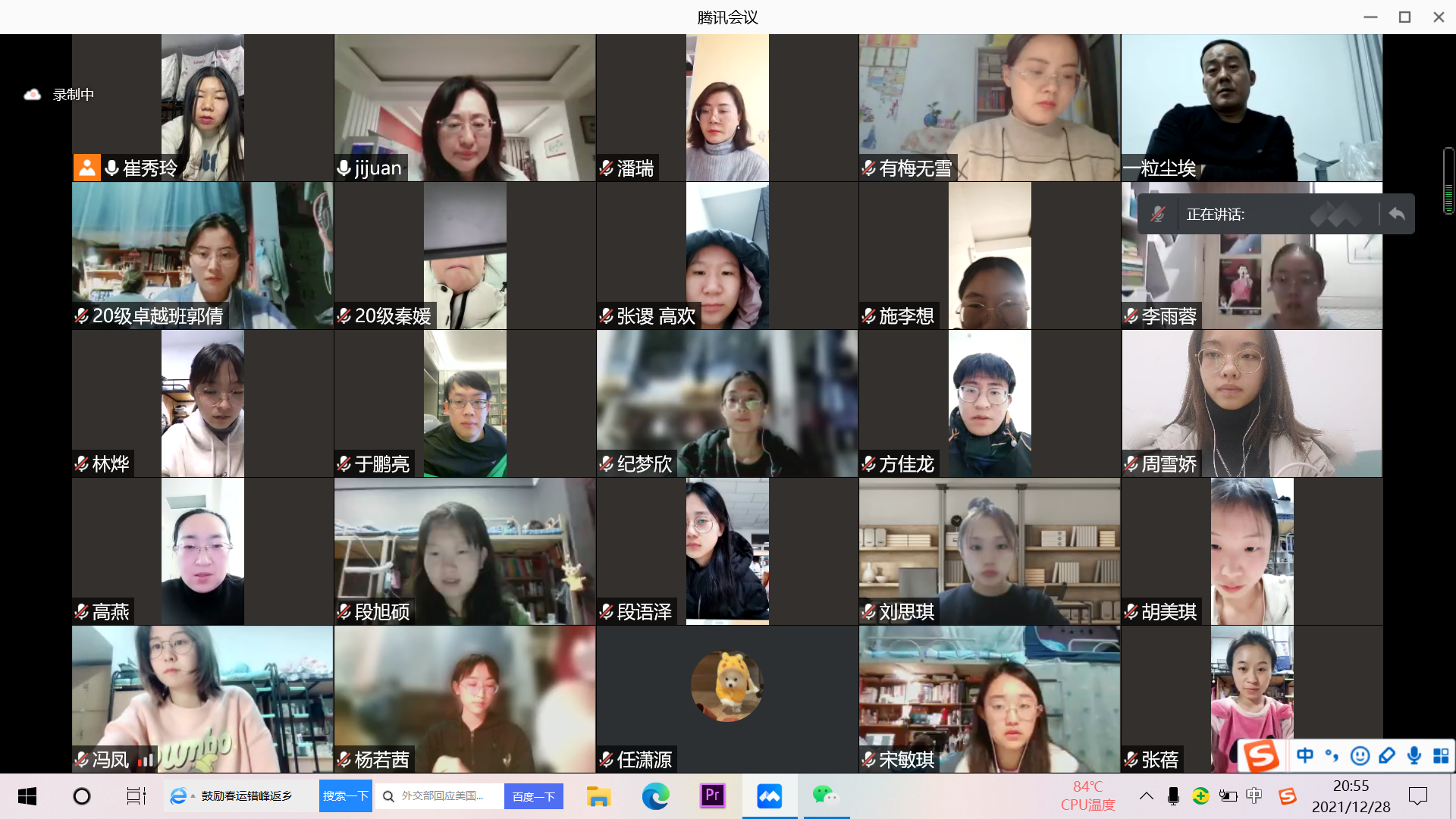Click the 外交部回应美国 search input field
Image resolution: width=1456 pixels, height=819 pixels.
(442, 795)
